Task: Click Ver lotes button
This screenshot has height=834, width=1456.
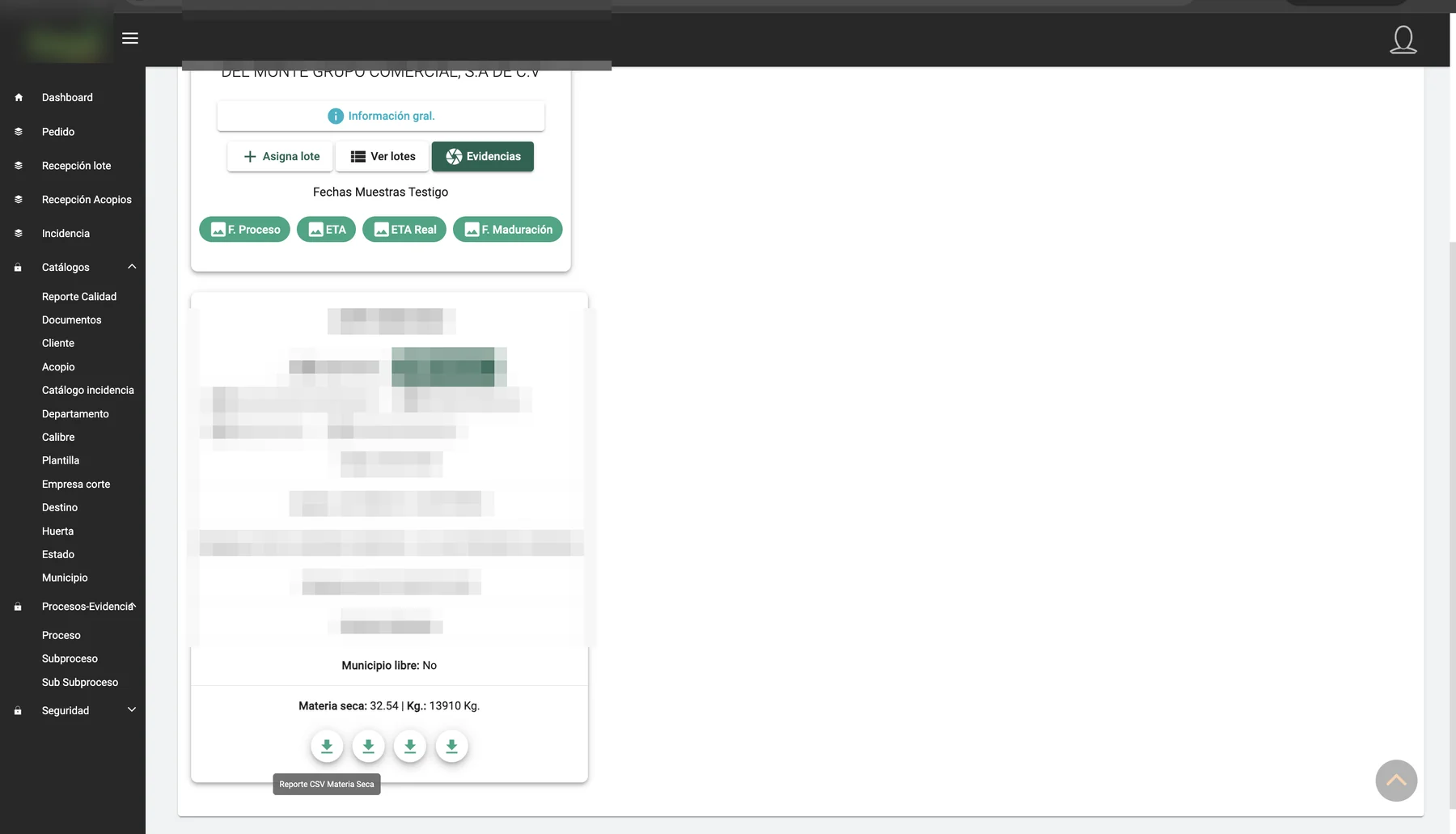Action: click(x=383, y=157)
